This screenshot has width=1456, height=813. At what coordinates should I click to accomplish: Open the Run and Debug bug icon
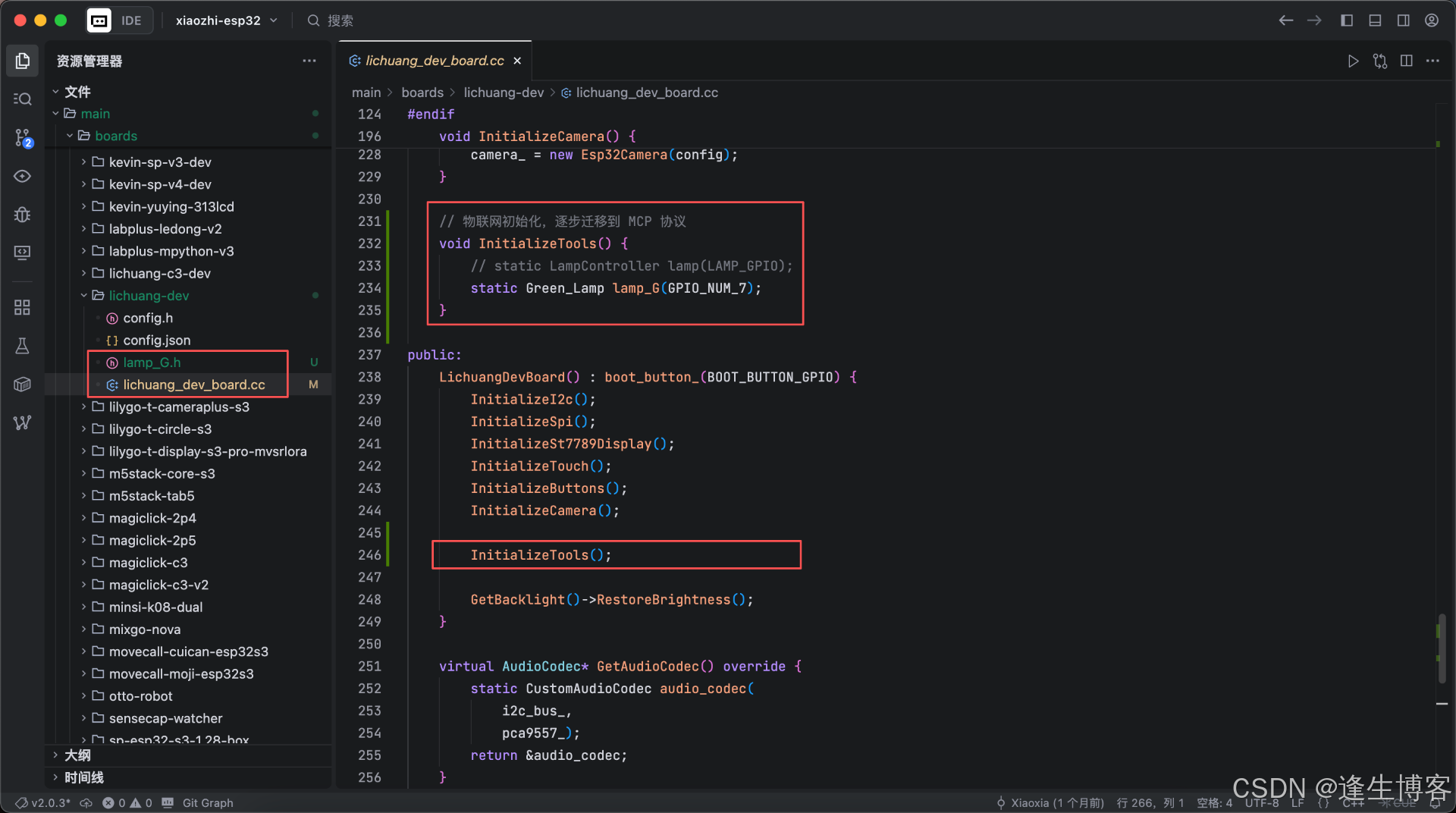tap(23, 215)
